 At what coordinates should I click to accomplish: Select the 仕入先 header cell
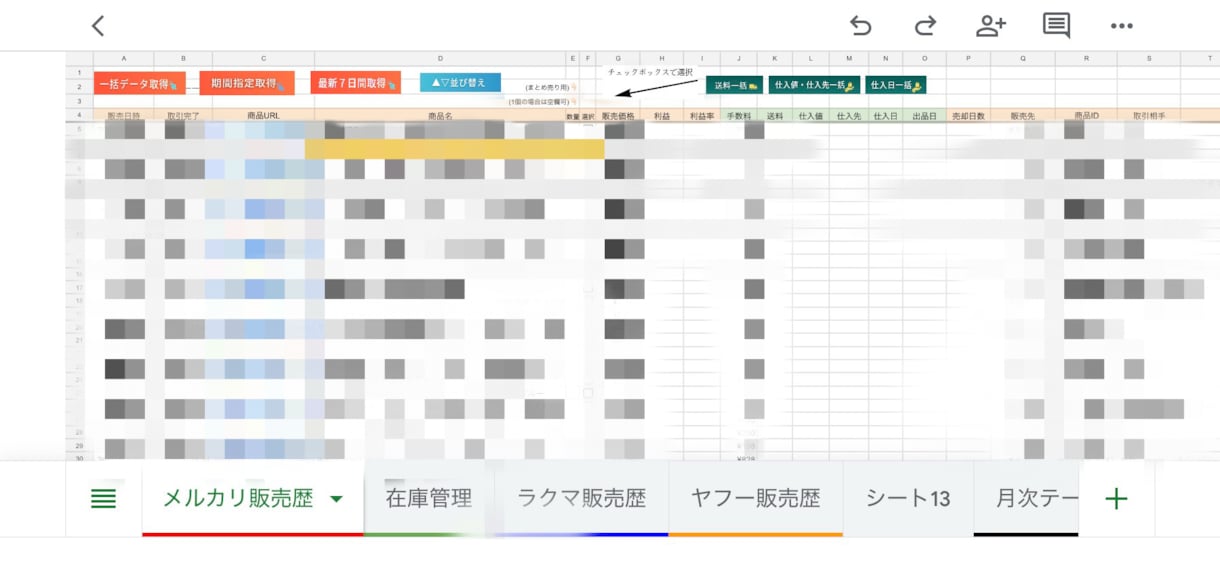tap(849, 116)
